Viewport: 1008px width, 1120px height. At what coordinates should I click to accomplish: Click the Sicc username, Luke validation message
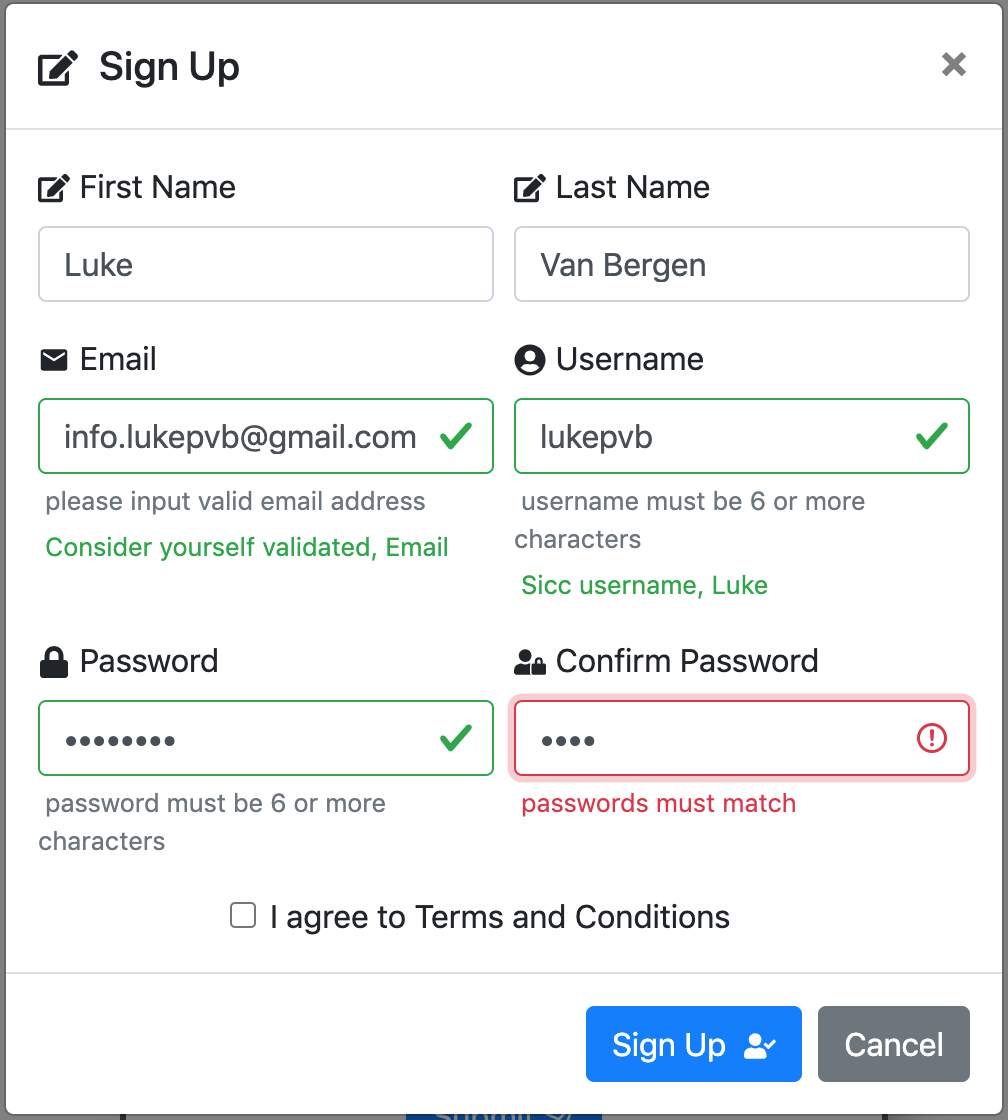[644, 585]
